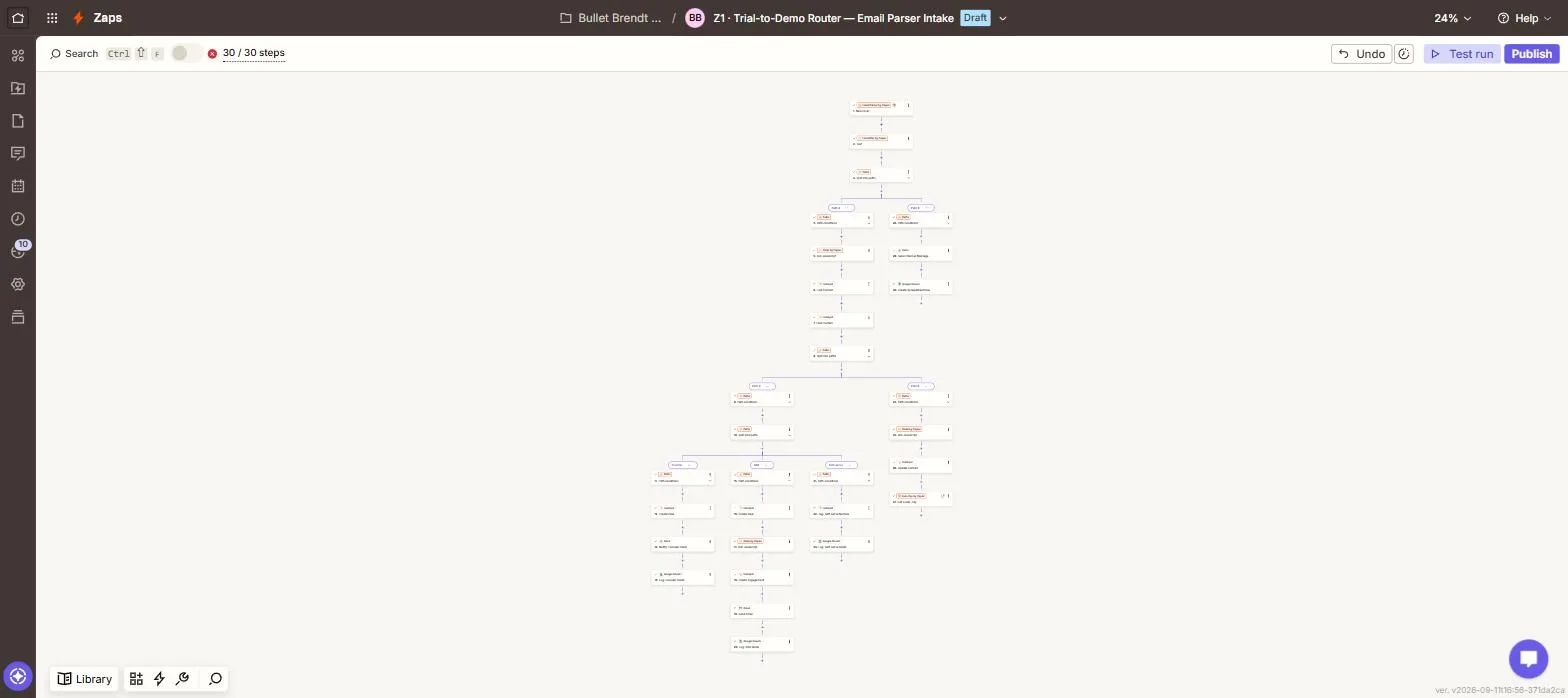Open the first sidebar icon with four circles

click(18, 56)
